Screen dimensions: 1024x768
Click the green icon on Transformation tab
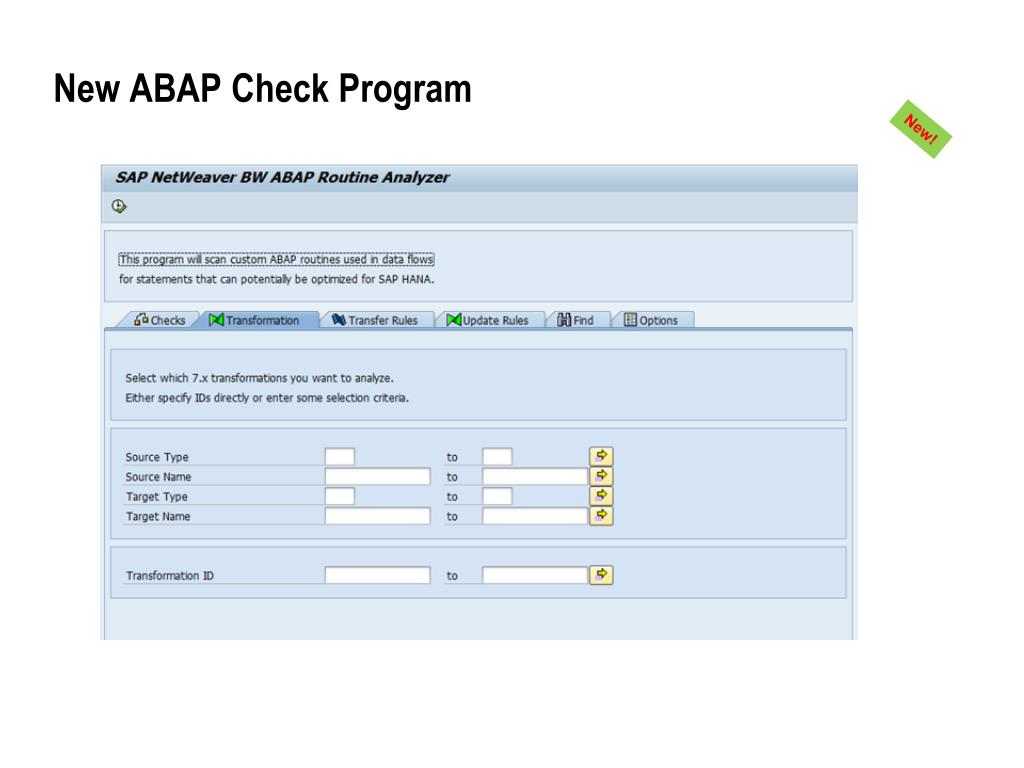pos(217,319)
